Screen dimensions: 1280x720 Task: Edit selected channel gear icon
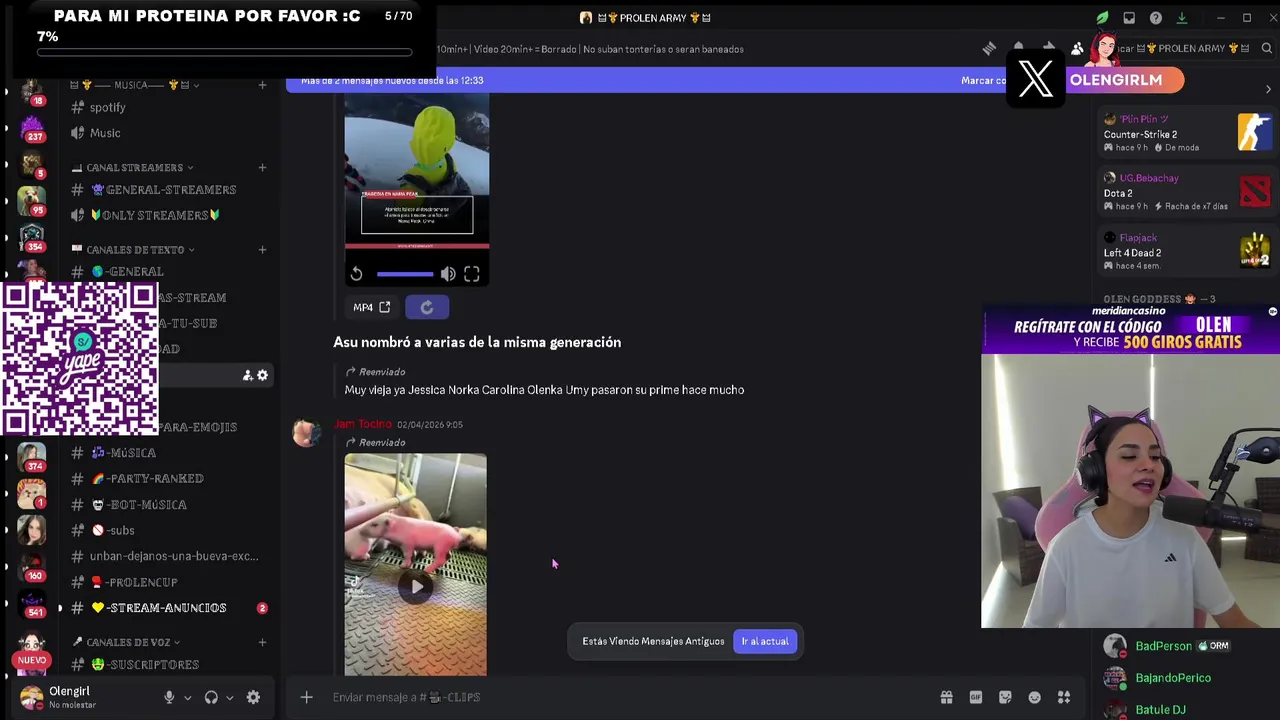tap(263, 375)
